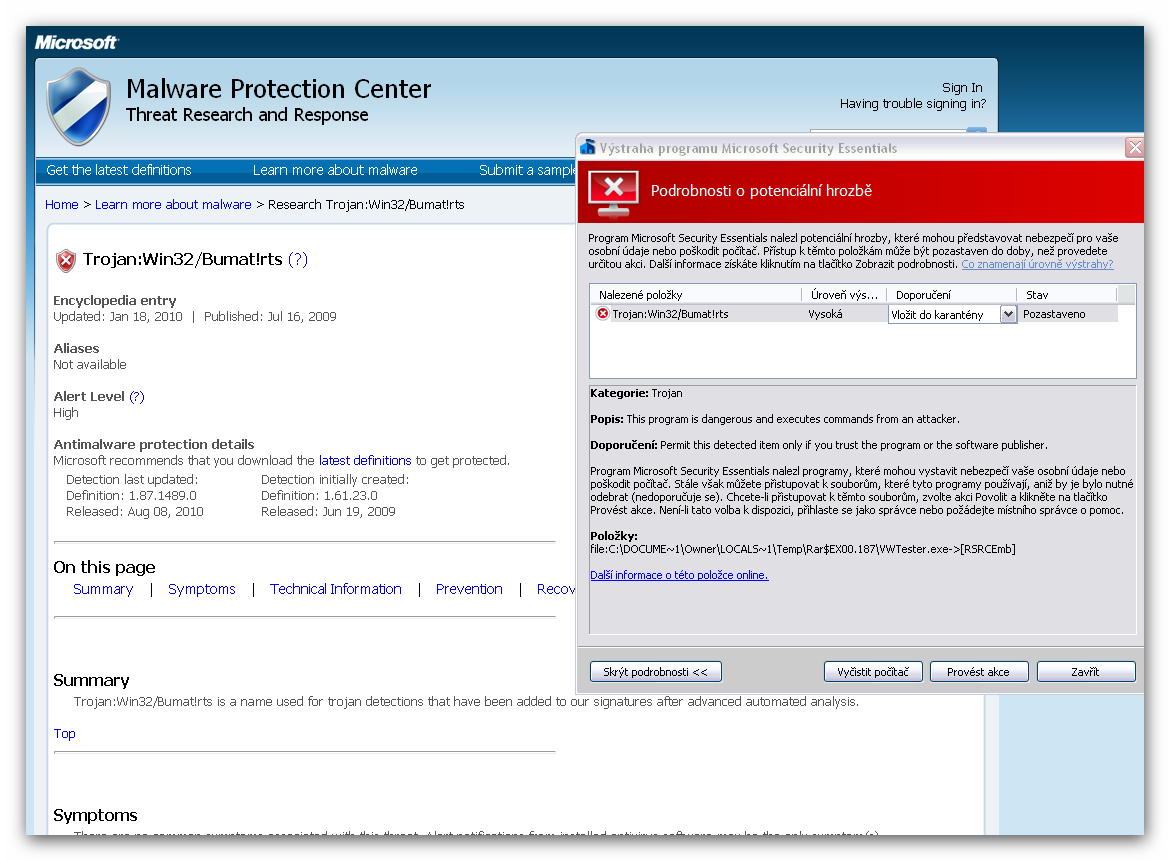Open the 'Submit a sample' navigation item
The width and height of the screenshot is (1170, 861).
coord(527,170)
